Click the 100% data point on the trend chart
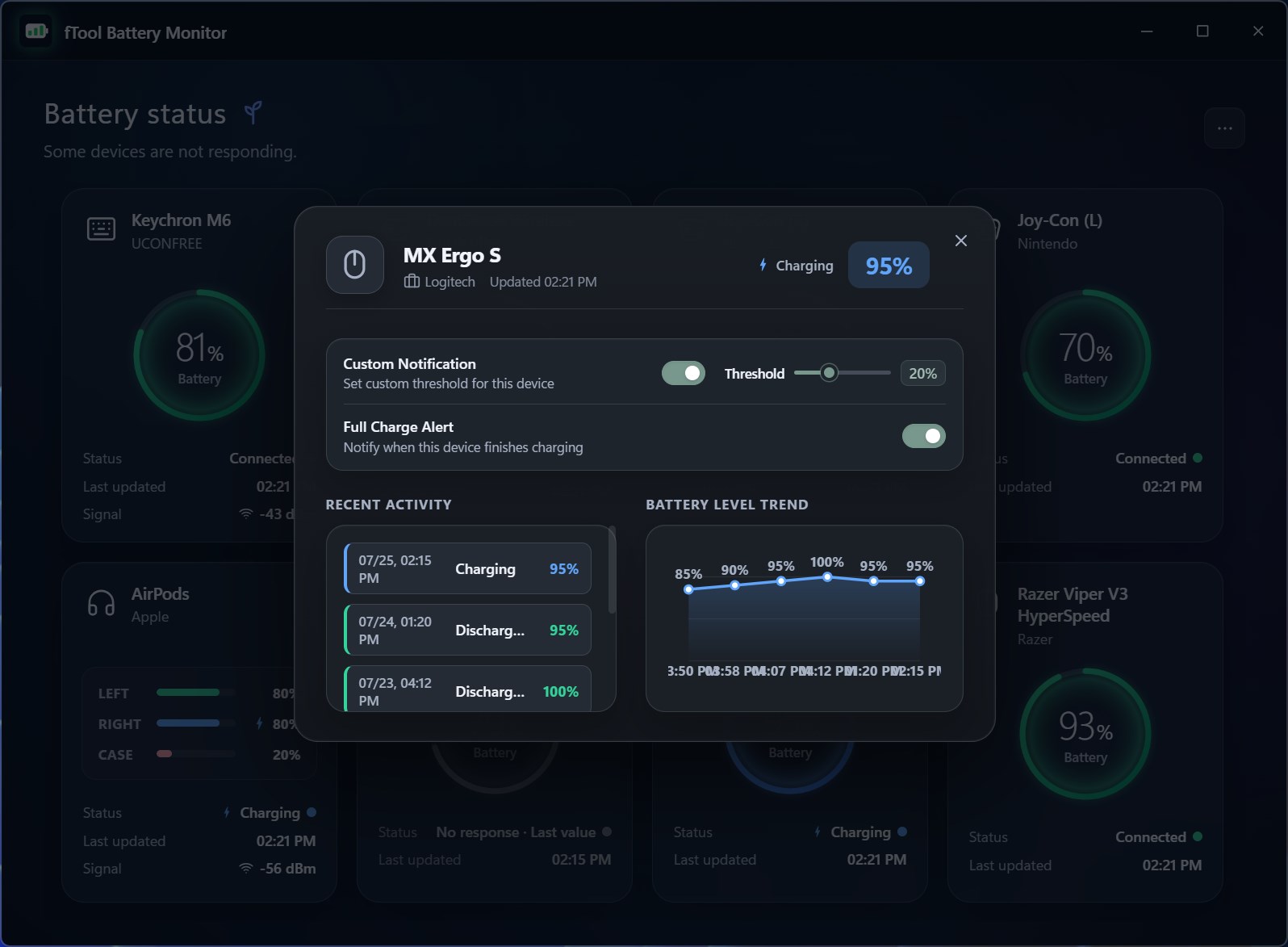This screenshot has height=947, width=1288. [x=827, y=577]
